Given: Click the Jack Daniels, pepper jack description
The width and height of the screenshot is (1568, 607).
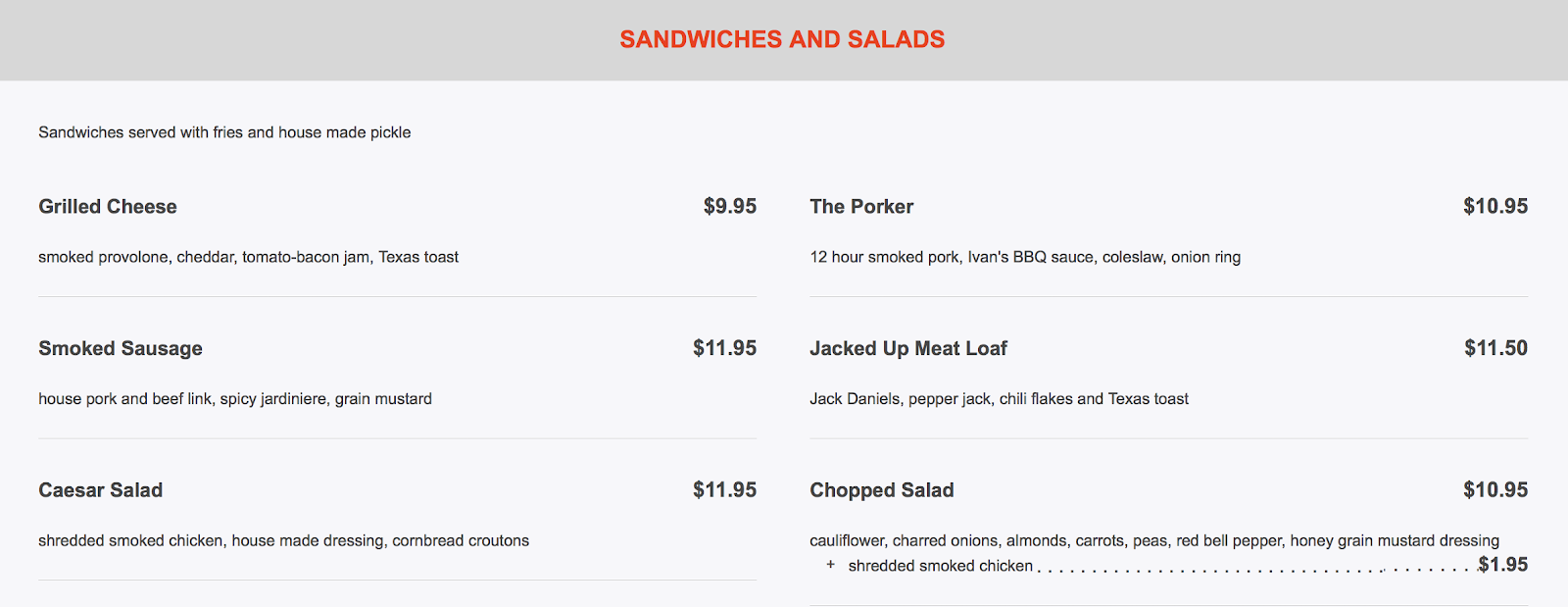Looking at the screenshot, I should coord(999,399).
